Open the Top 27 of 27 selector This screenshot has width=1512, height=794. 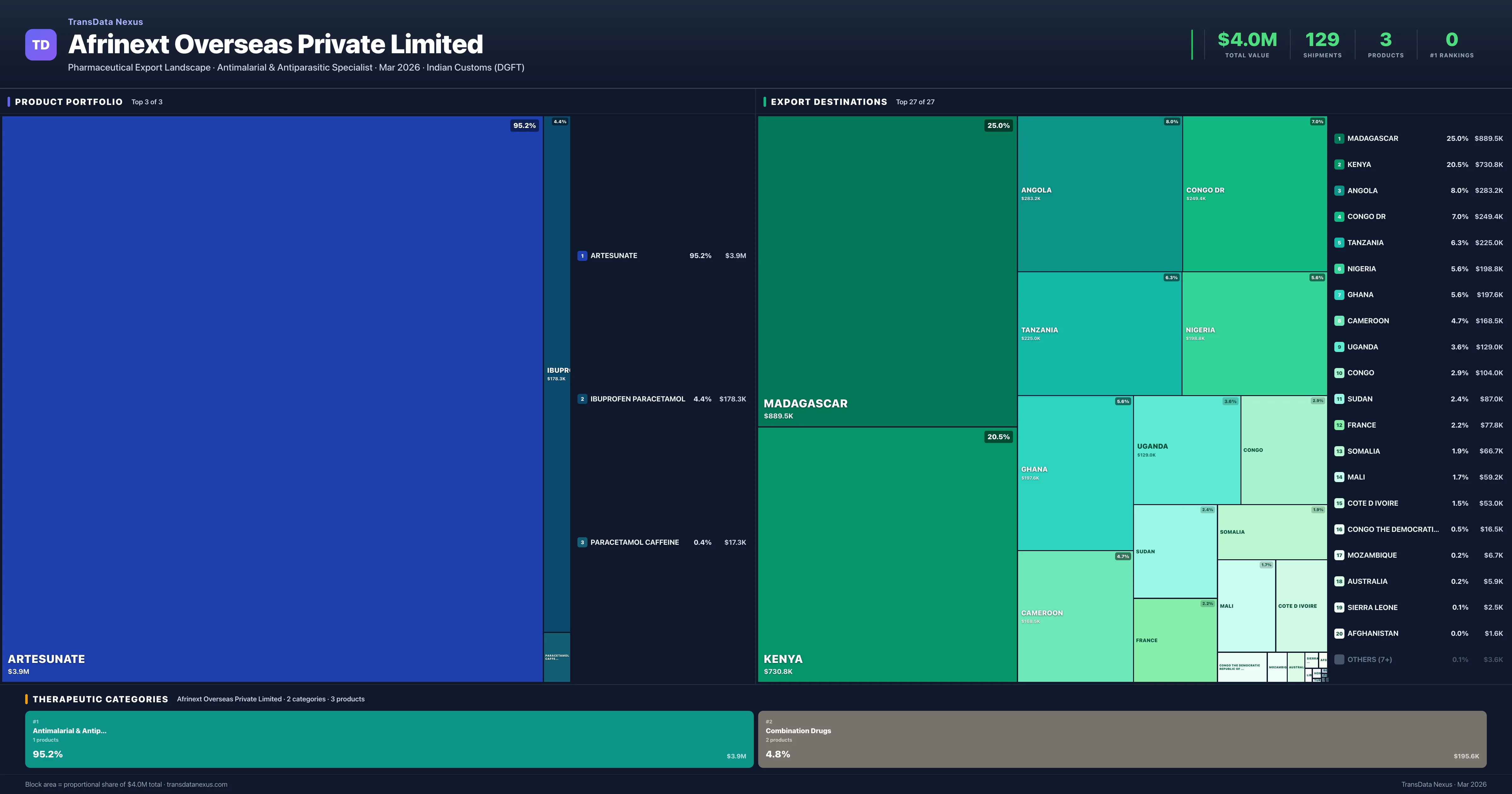coord(915,101)
